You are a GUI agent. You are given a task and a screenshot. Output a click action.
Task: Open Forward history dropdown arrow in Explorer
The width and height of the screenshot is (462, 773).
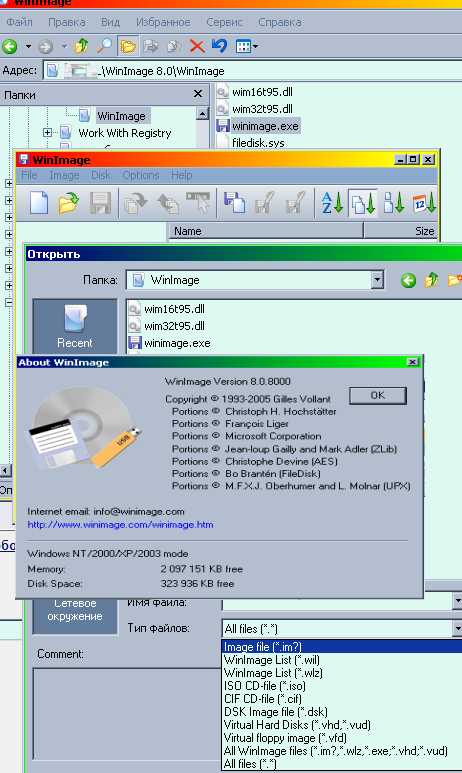click(x=64, y=47)
